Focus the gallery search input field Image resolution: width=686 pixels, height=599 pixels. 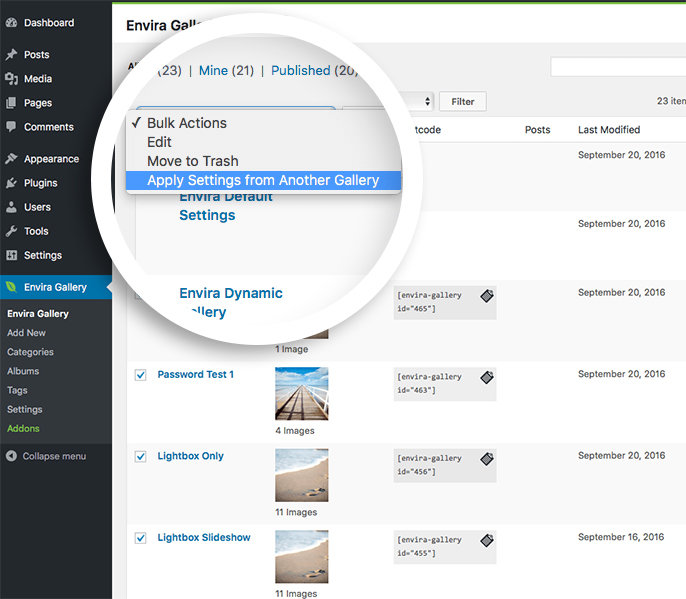point(618,67)
